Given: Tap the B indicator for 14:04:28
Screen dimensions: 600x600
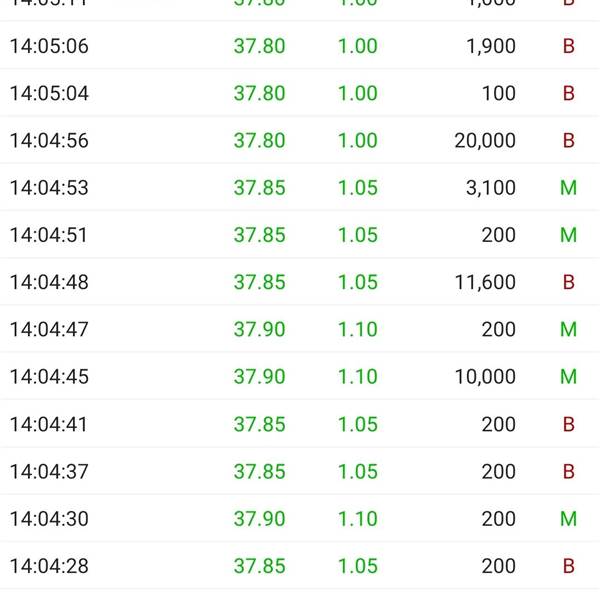Looking at the screenshot, I should tap(569, 566).
